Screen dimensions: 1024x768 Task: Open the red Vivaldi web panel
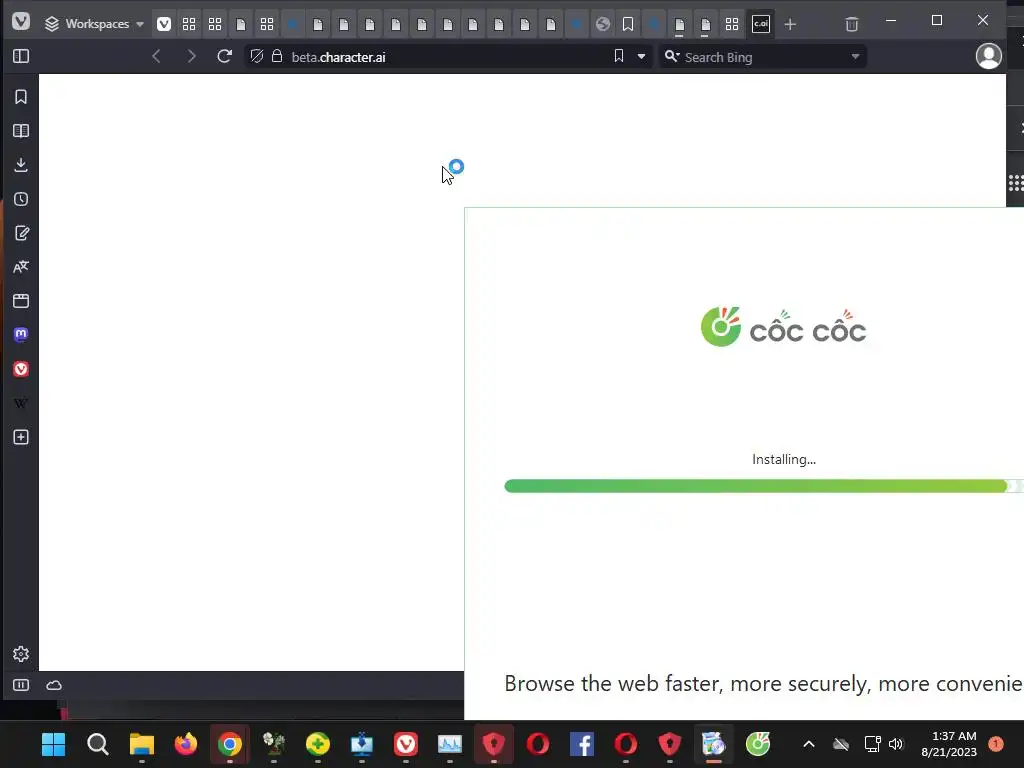point(21,369)
